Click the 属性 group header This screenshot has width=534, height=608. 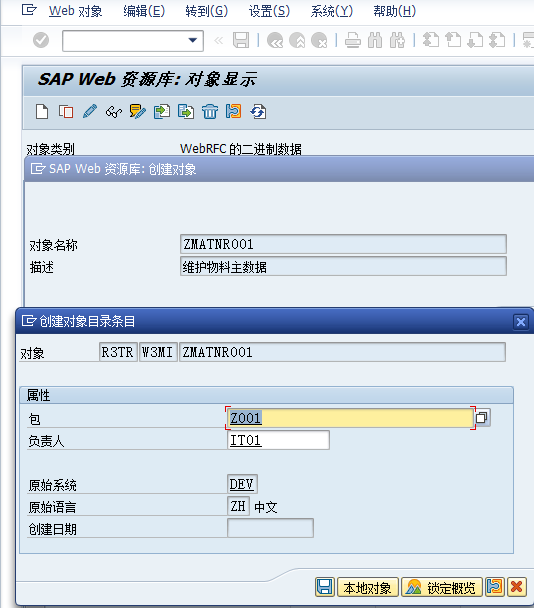pyautogui.click(x=266, y=395)
